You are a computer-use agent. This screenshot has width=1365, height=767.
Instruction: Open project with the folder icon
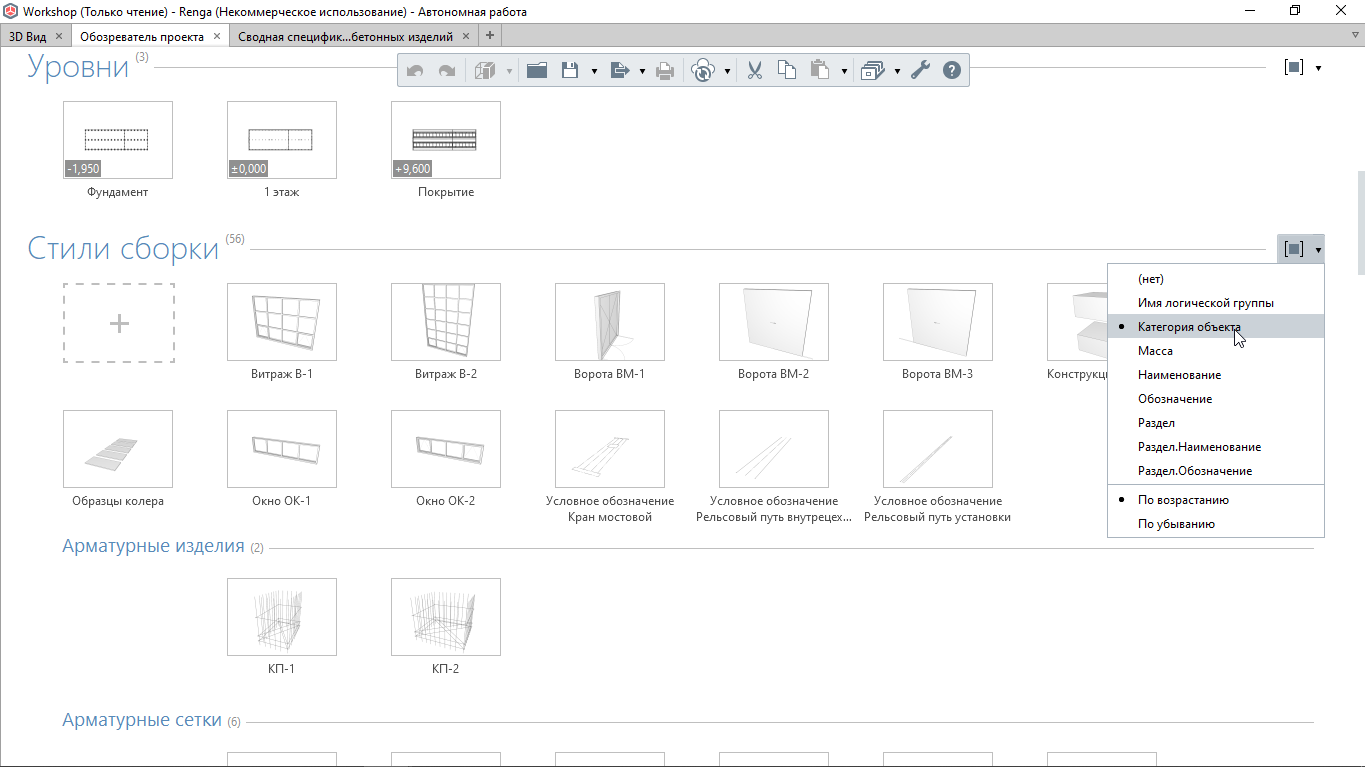coord(537,71)
